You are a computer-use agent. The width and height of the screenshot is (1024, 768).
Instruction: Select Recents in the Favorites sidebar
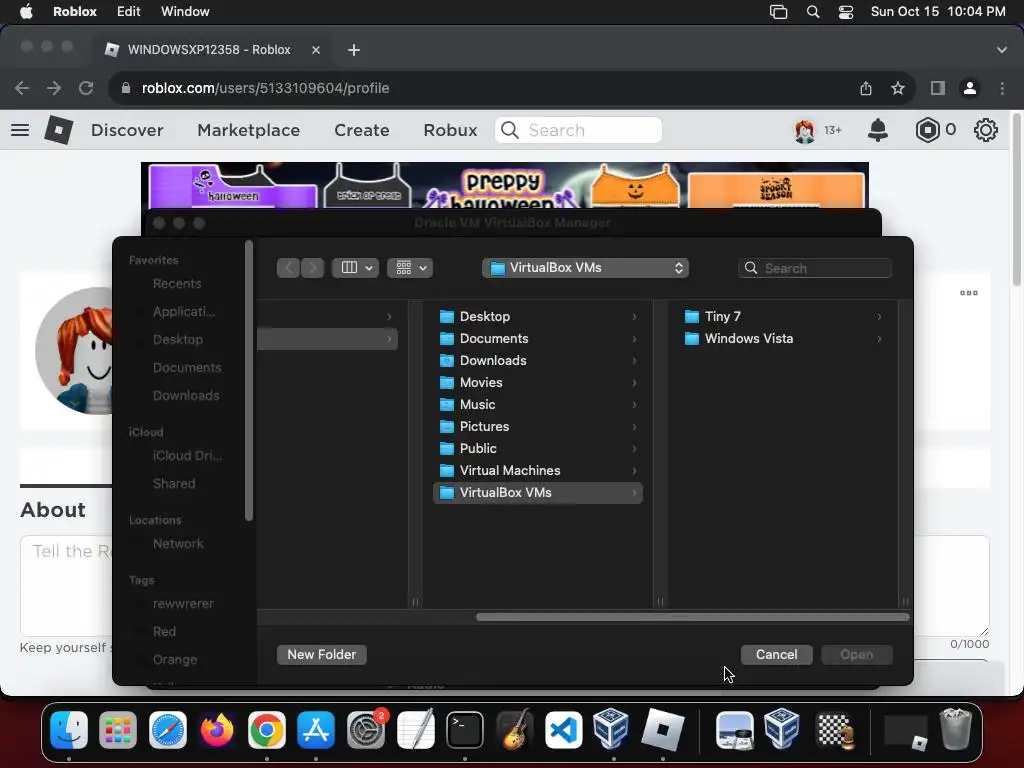[x=177, y=283]
